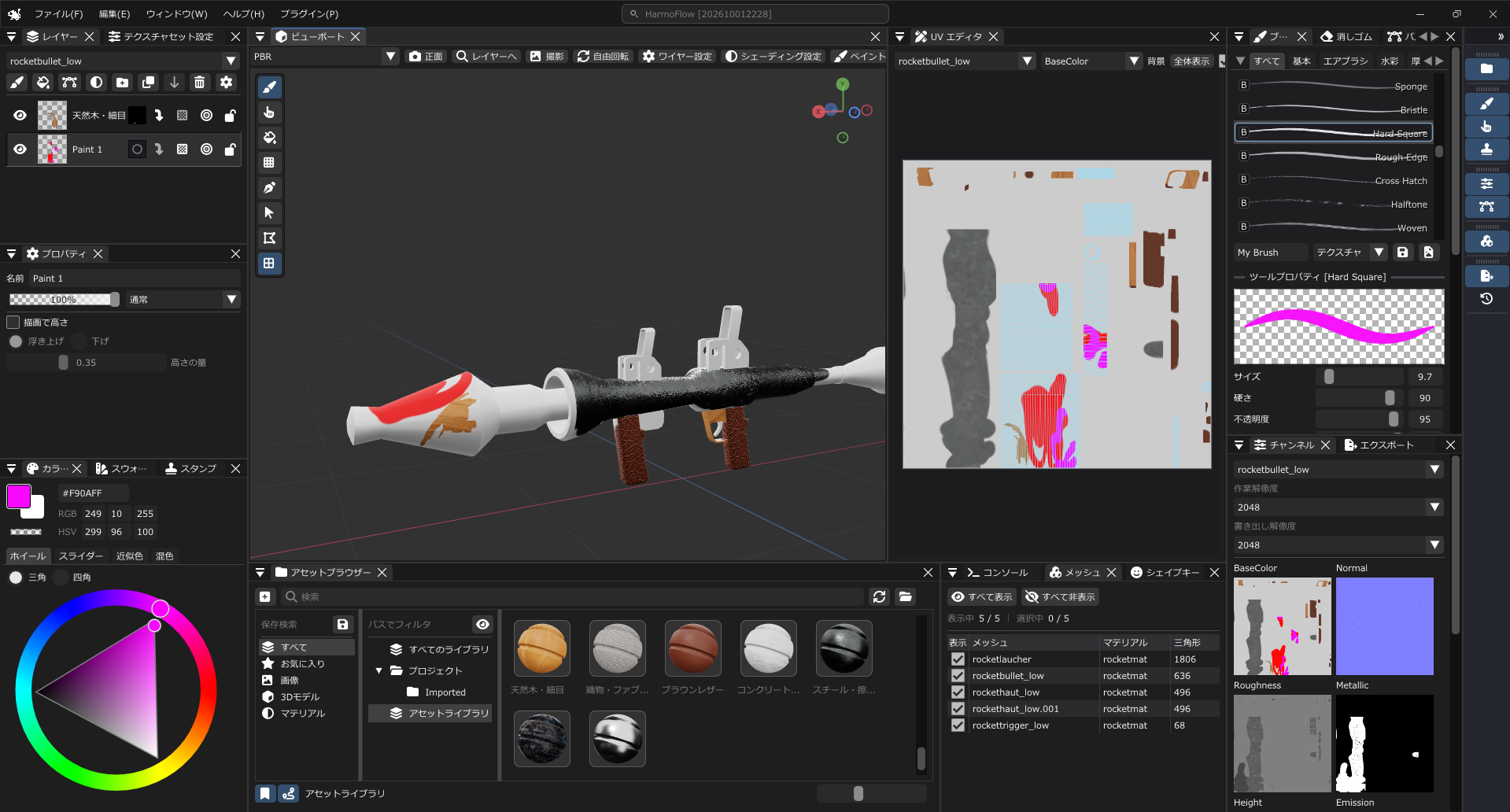Viewport: 1510px width, 812px height.
Task: Click the シェーディング設定 button
Action: pos(773,57)
